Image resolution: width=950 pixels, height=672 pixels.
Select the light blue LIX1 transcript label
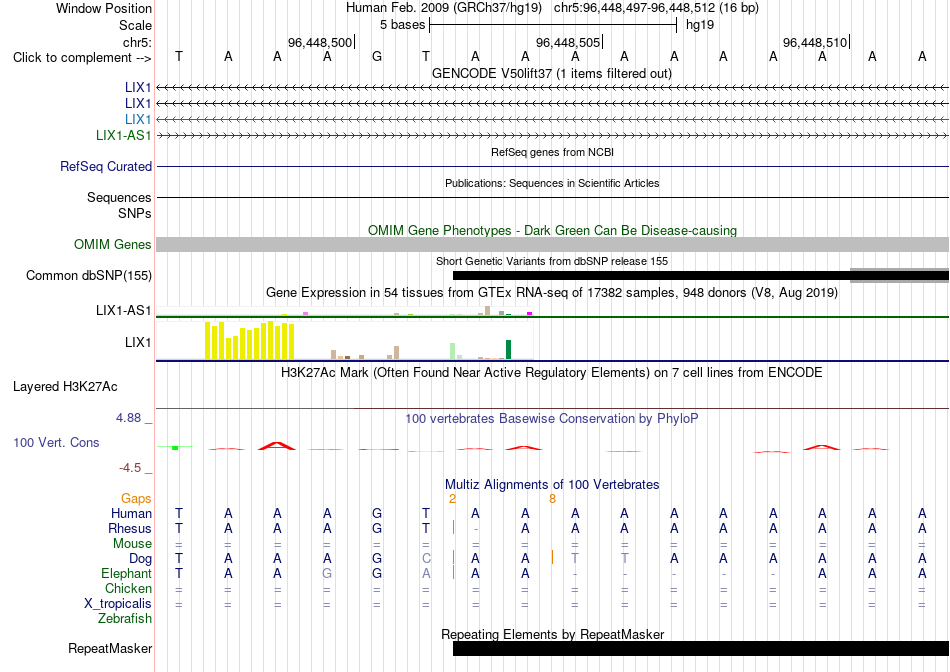coord(138,119)
